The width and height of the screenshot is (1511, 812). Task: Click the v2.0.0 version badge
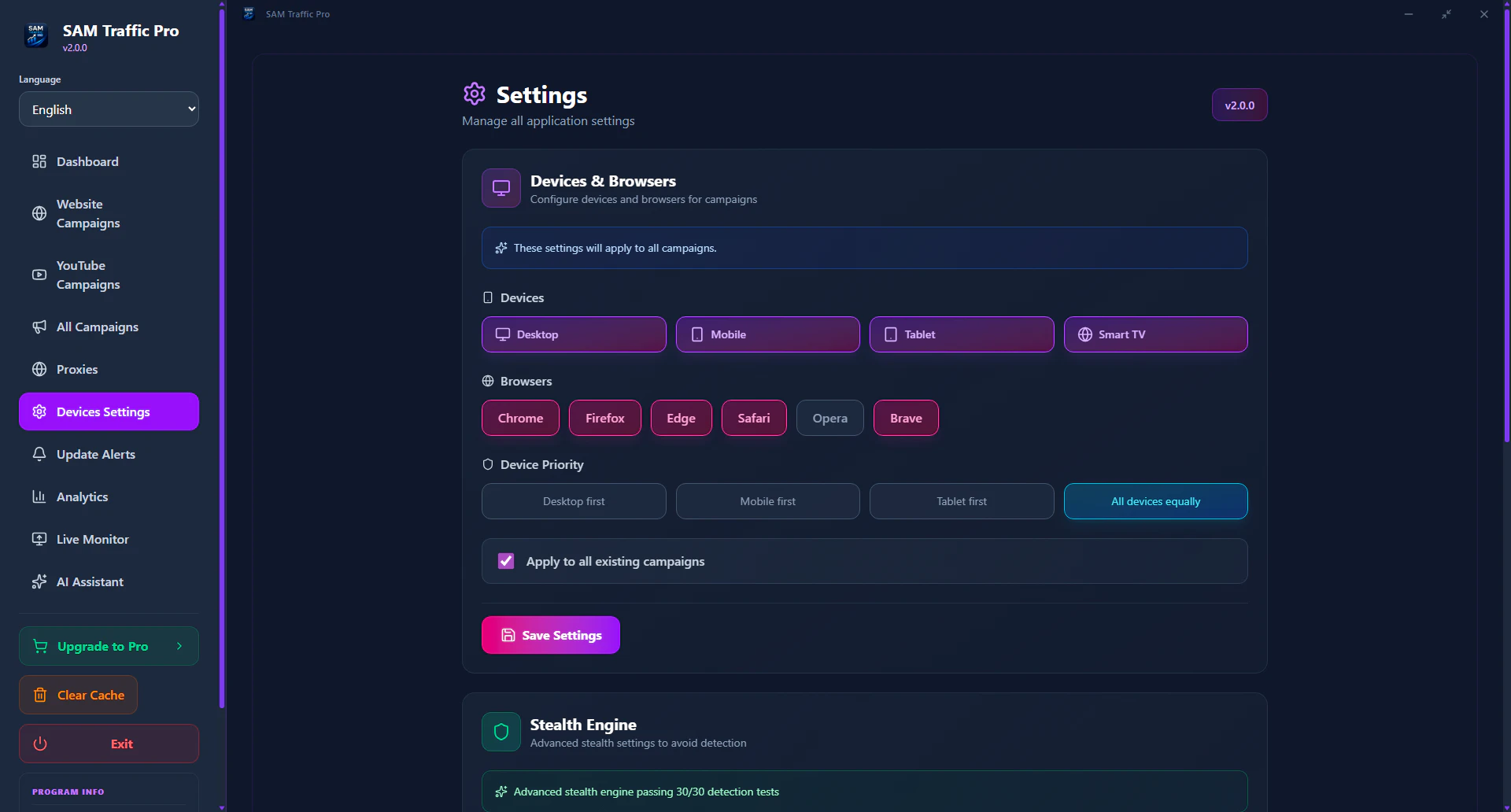tap(1239, 105)
